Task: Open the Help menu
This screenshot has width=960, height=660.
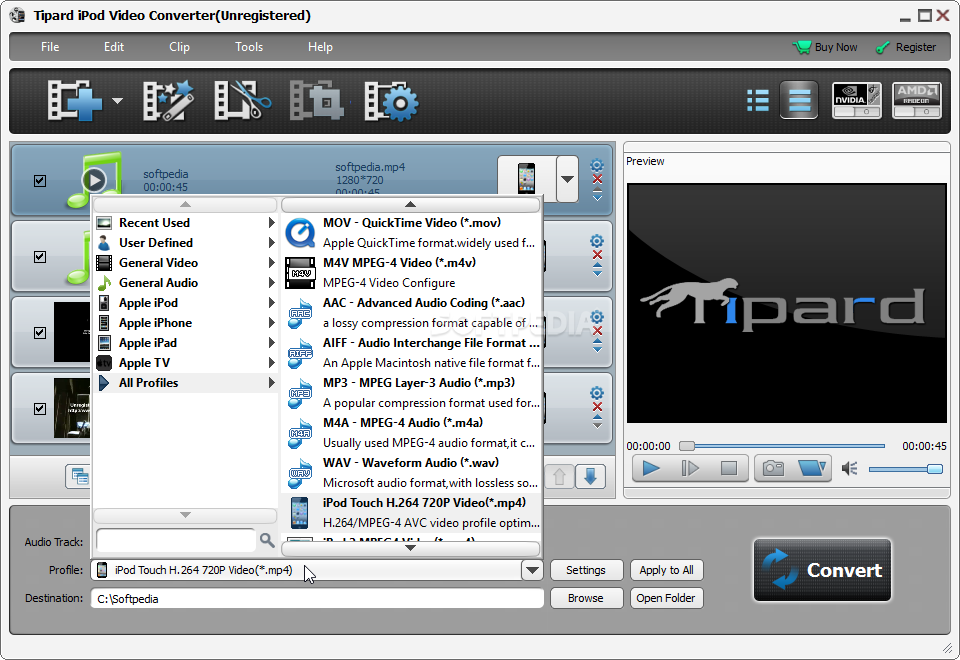Action: coord(320,47)
